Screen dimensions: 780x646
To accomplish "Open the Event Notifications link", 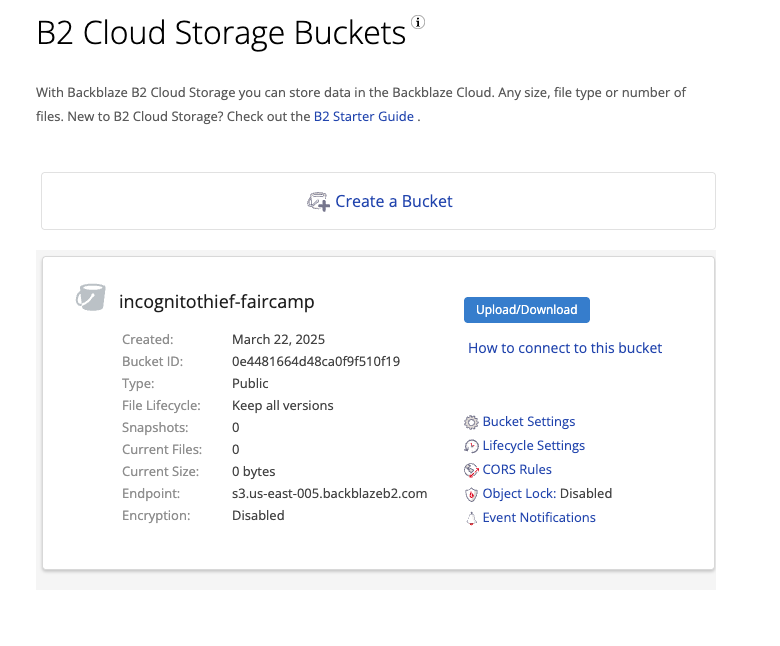I will (539, 518).
